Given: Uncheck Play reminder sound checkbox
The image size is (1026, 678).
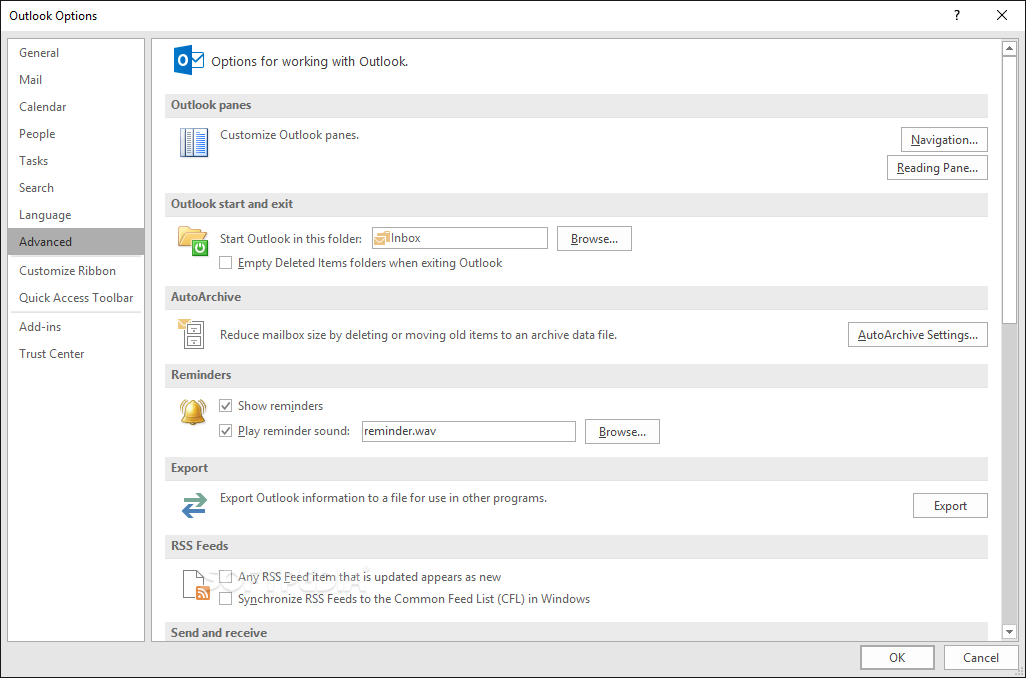Looking at the screenshot, I should [x=226, y=431].
